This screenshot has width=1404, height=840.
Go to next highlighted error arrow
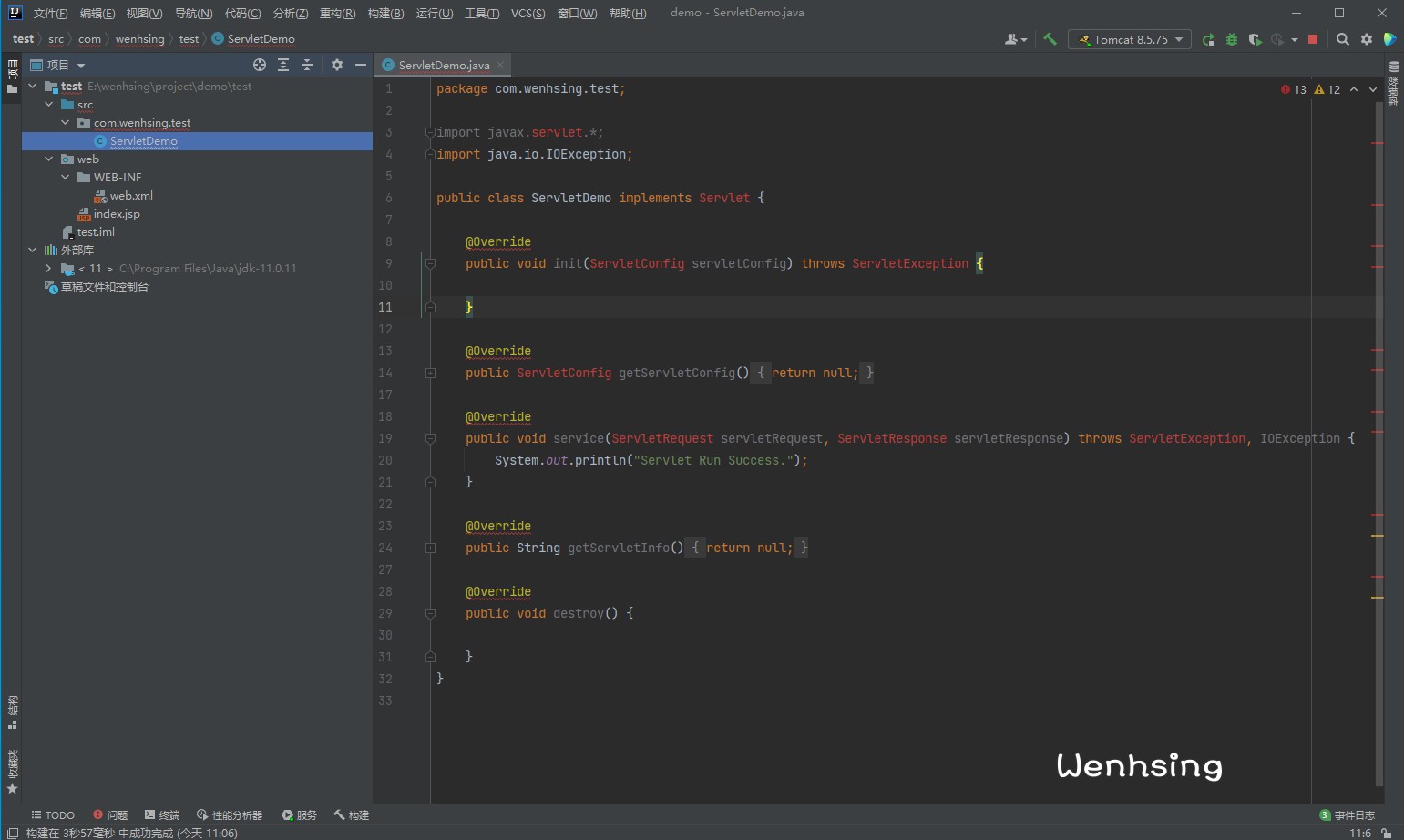tap(1373, 89)
